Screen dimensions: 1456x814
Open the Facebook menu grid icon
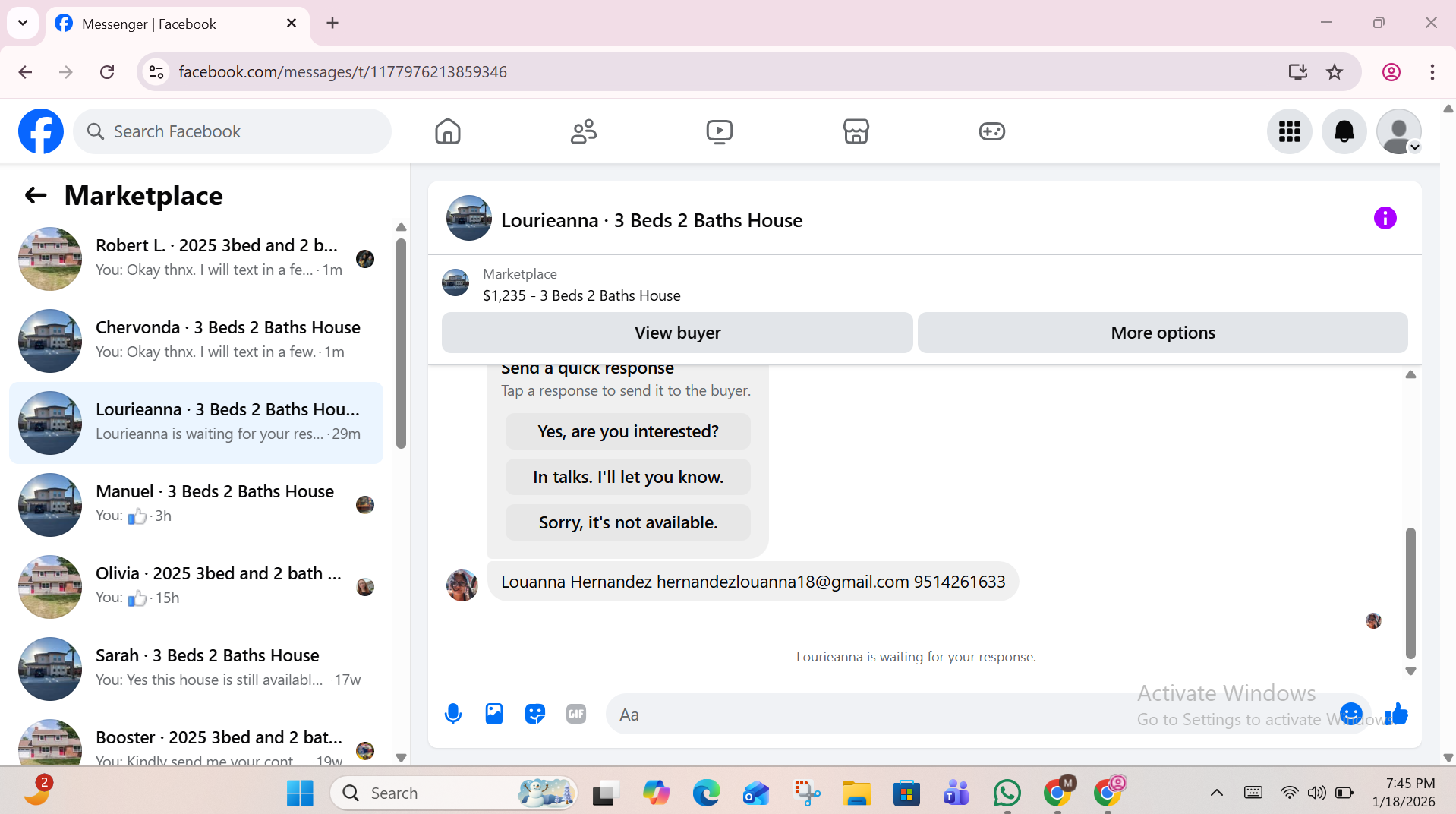[1290, 131]
